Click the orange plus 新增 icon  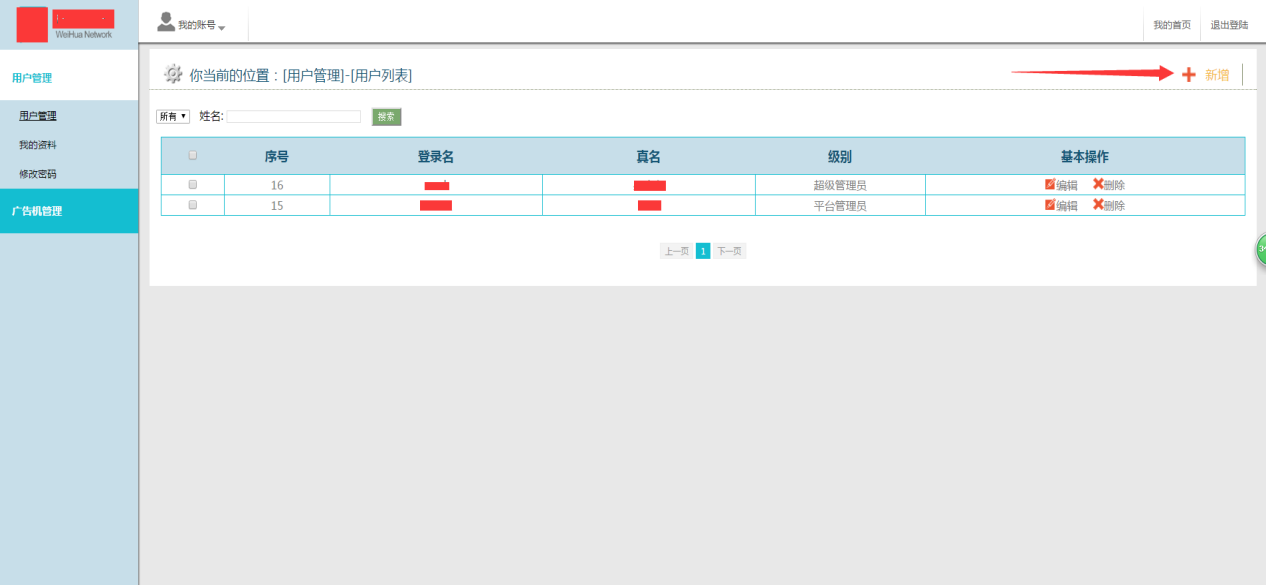point(1188,75)
